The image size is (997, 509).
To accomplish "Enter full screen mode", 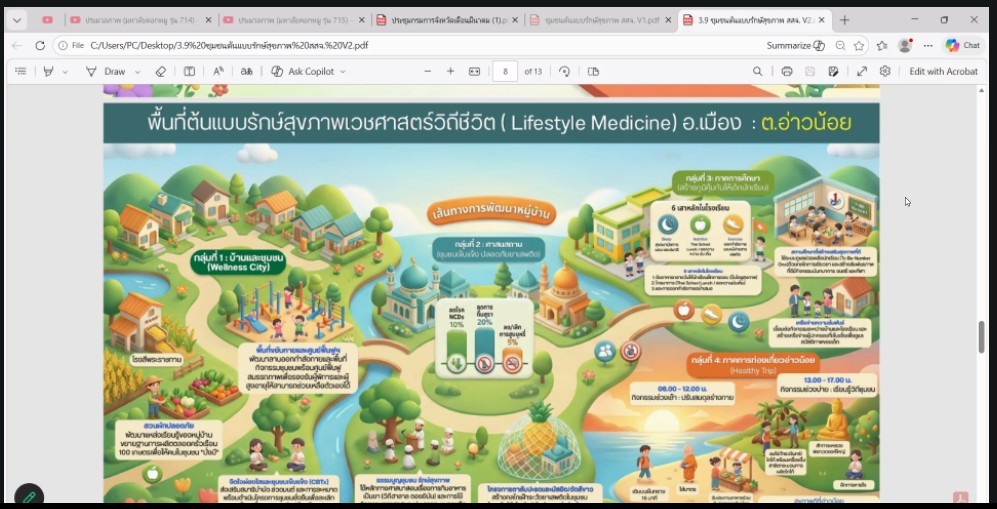I will pyautogui.click(x=862, y=71).
